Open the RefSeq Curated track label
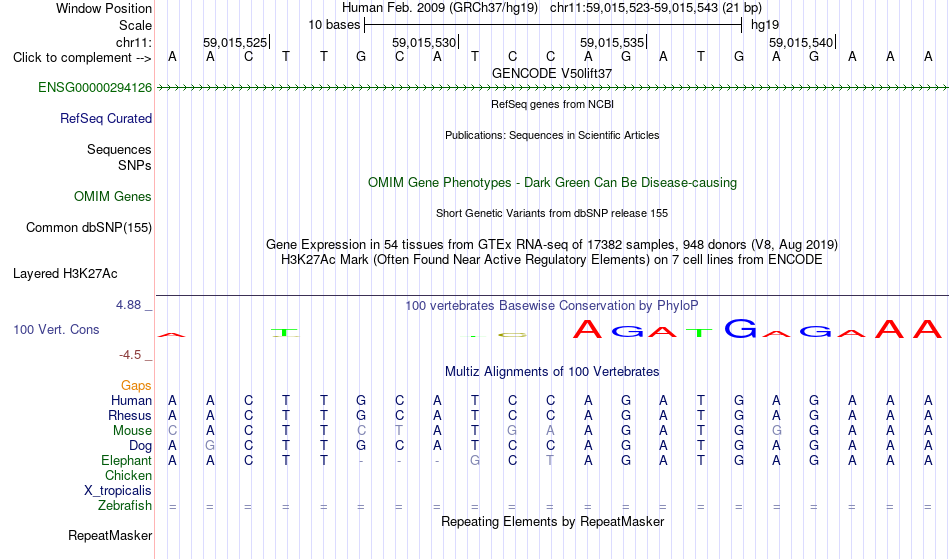Screen dimensions: 950x559 (106, 119)
